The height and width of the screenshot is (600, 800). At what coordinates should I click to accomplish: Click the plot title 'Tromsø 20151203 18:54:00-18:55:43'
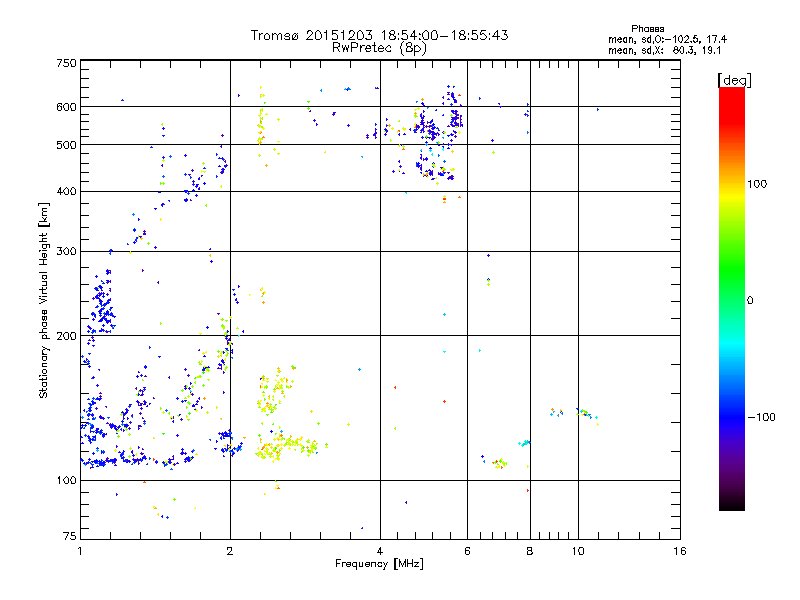coord(379,35)
